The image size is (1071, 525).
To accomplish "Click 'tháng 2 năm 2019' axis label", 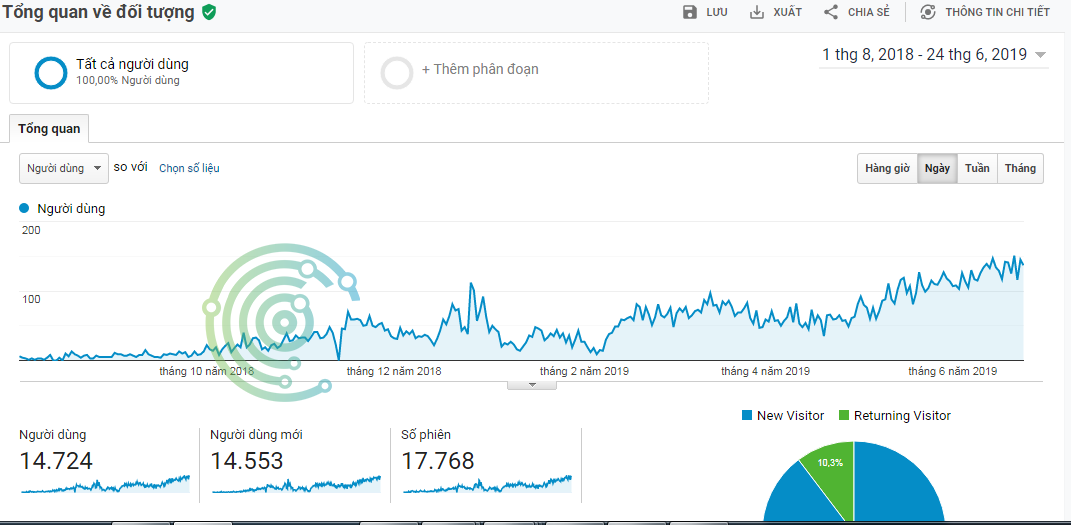I will pyautogui.click(x=585, y=371).
